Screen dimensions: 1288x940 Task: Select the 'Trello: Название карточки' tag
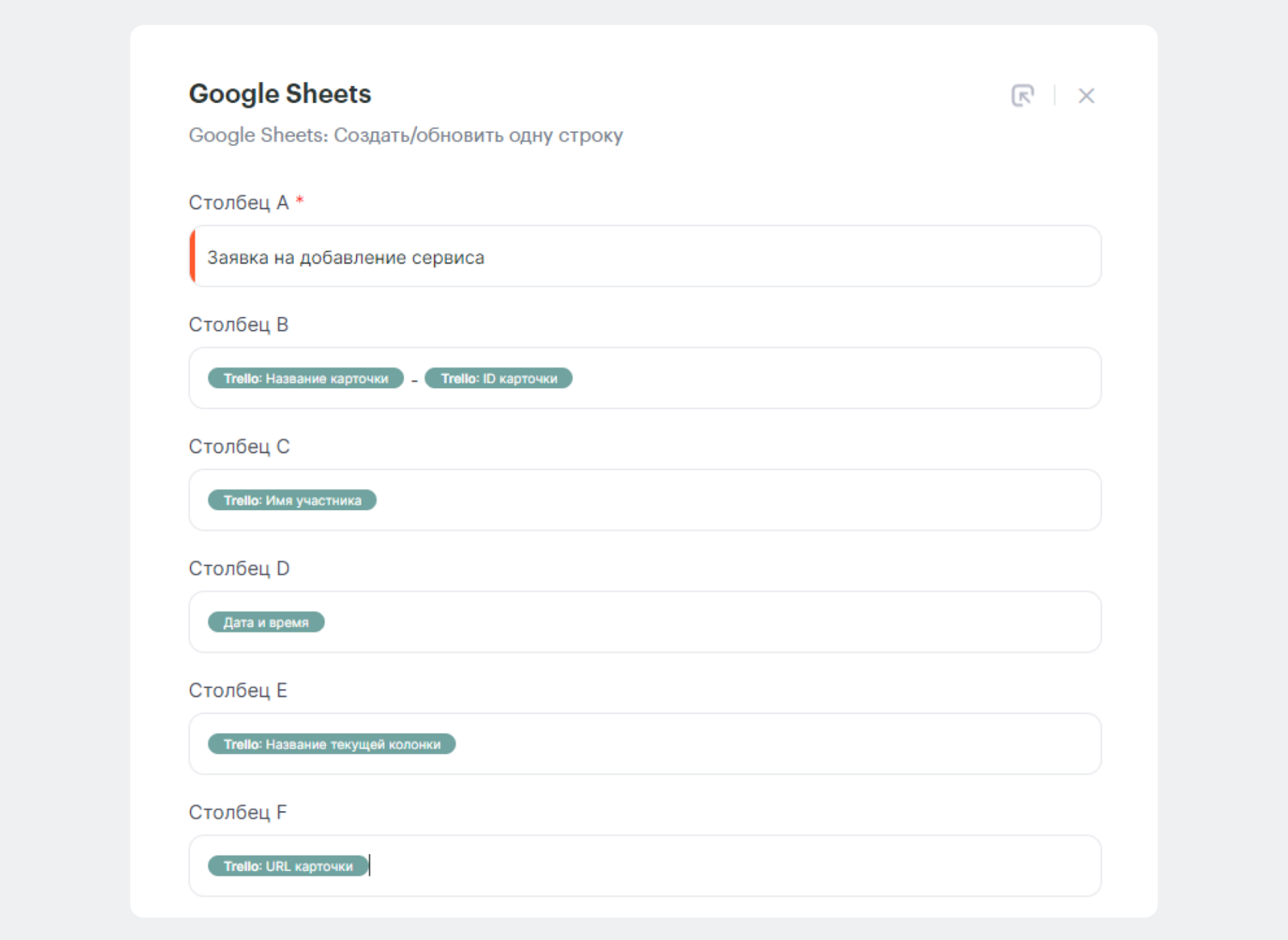306,378
